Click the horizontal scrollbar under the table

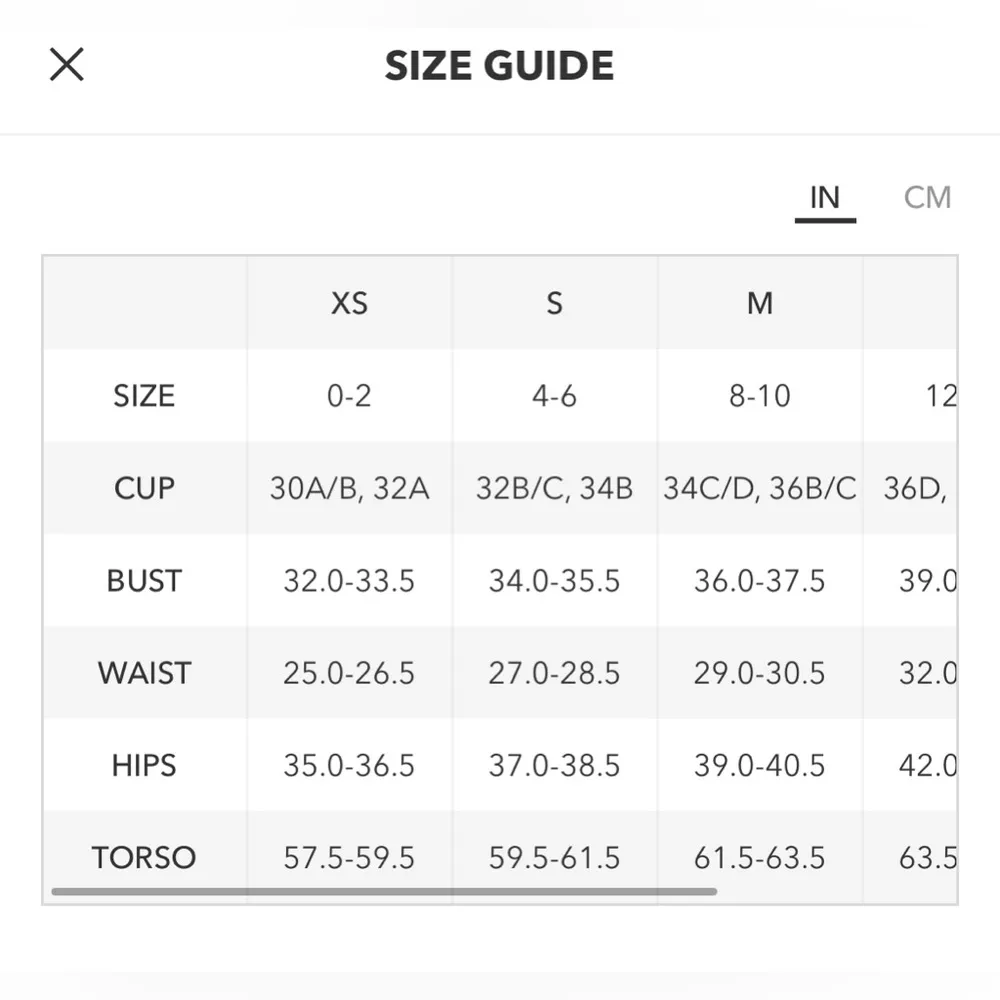coord(384,891)
